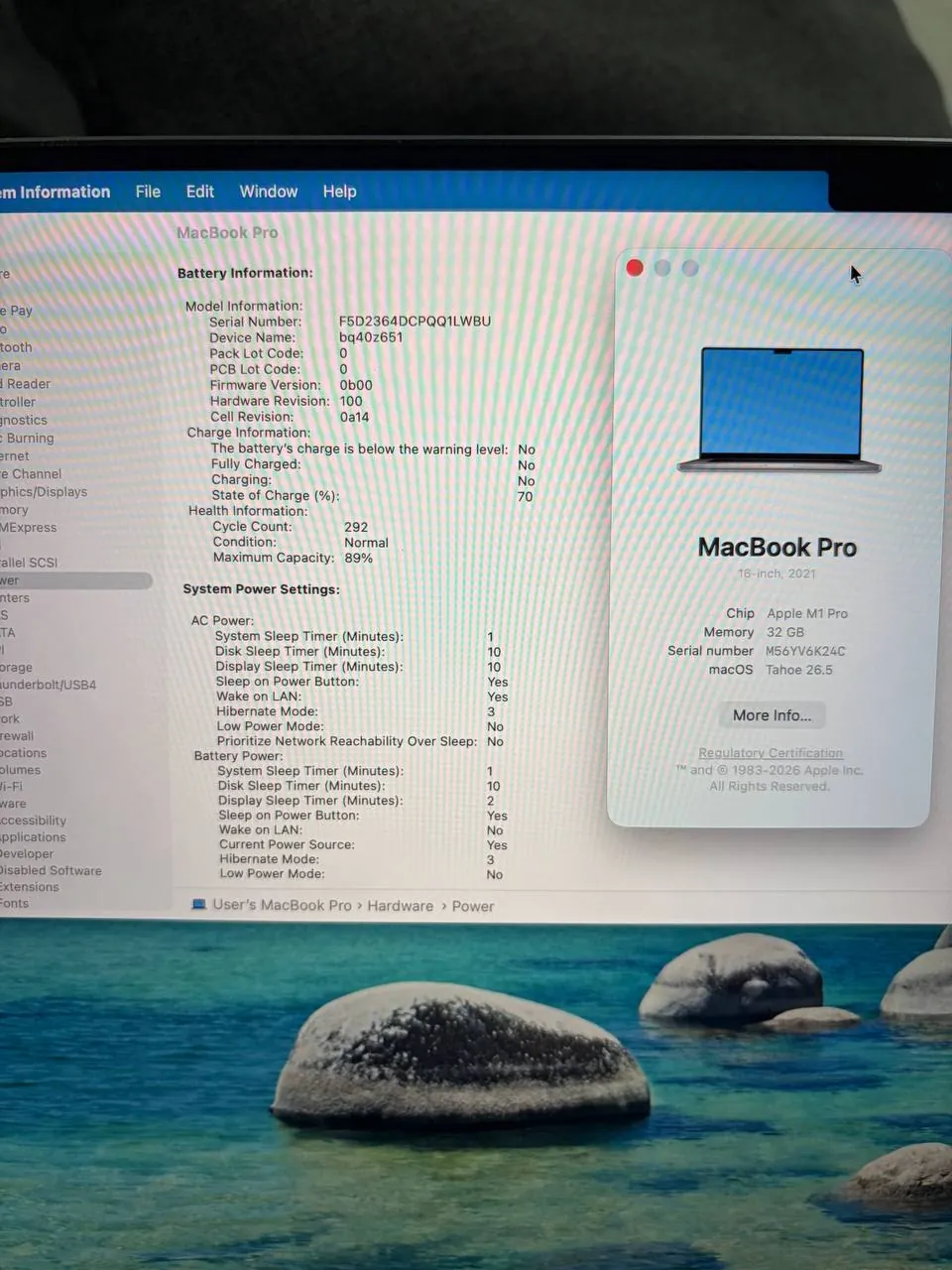Select Card Reader in the sidebar
The width and height of the screenshot is (952, 1270).
click(x=26, y=384)
